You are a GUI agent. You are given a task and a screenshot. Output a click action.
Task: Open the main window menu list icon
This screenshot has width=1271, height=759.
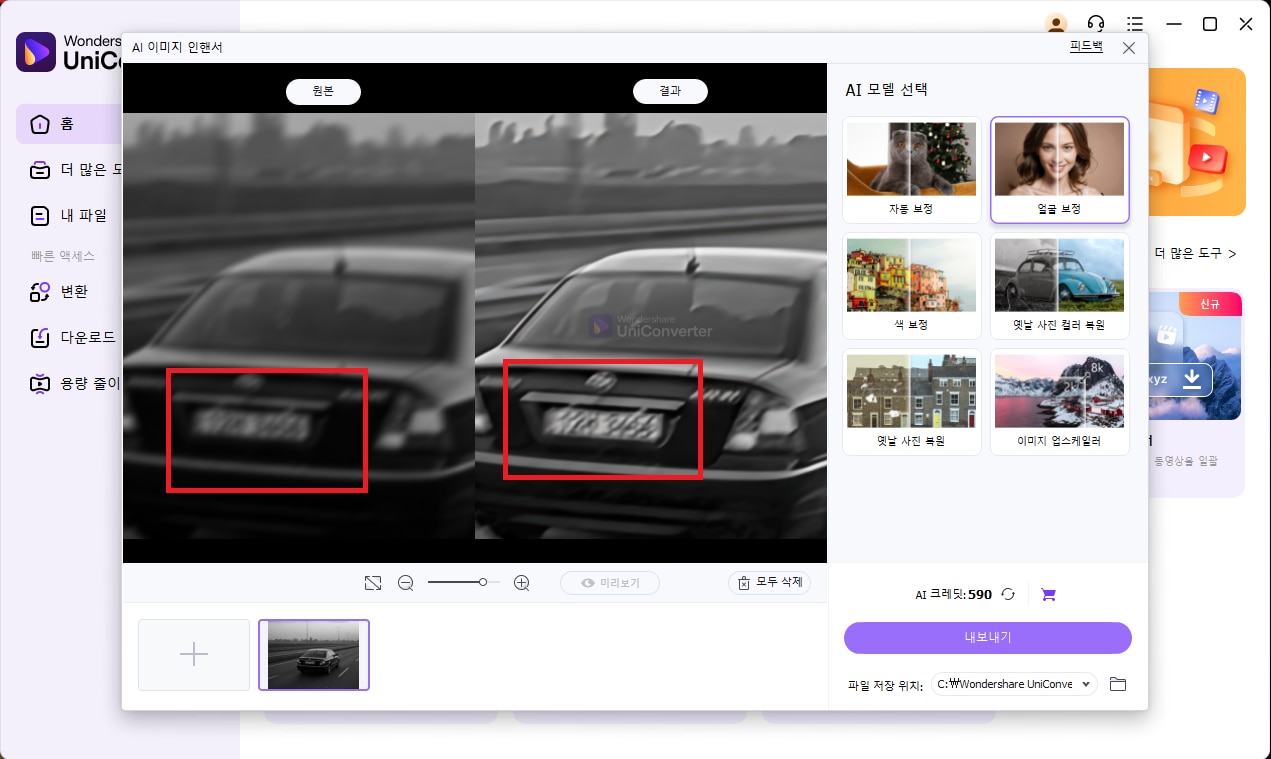pos(1135,24)
